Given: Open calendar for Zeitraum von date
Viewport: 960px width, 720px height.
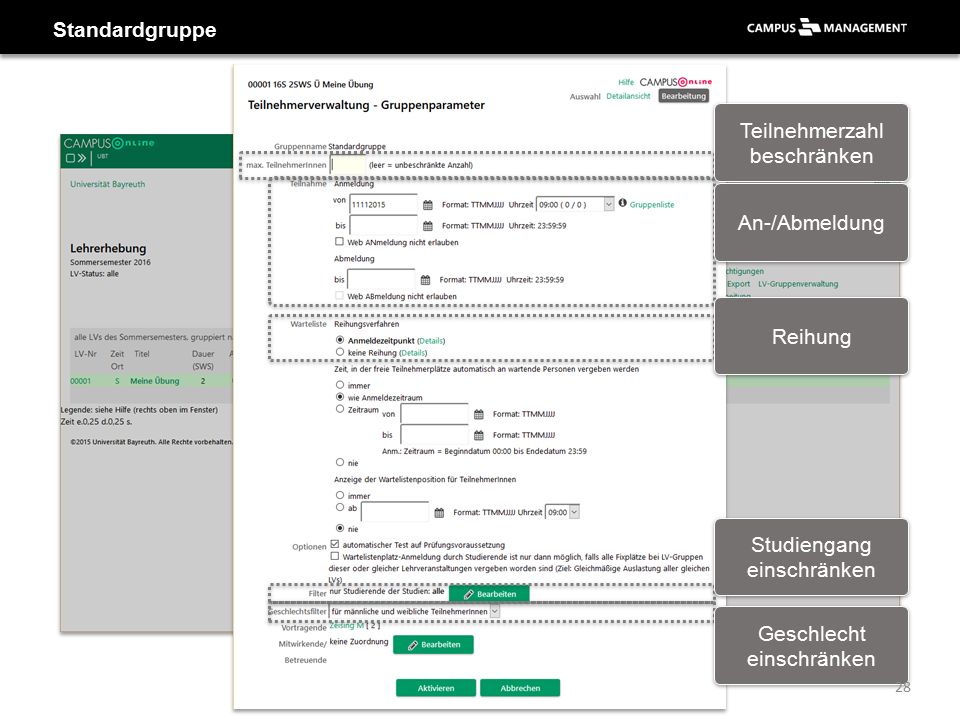Looking at the screenshot, I should tap(479, 414).
